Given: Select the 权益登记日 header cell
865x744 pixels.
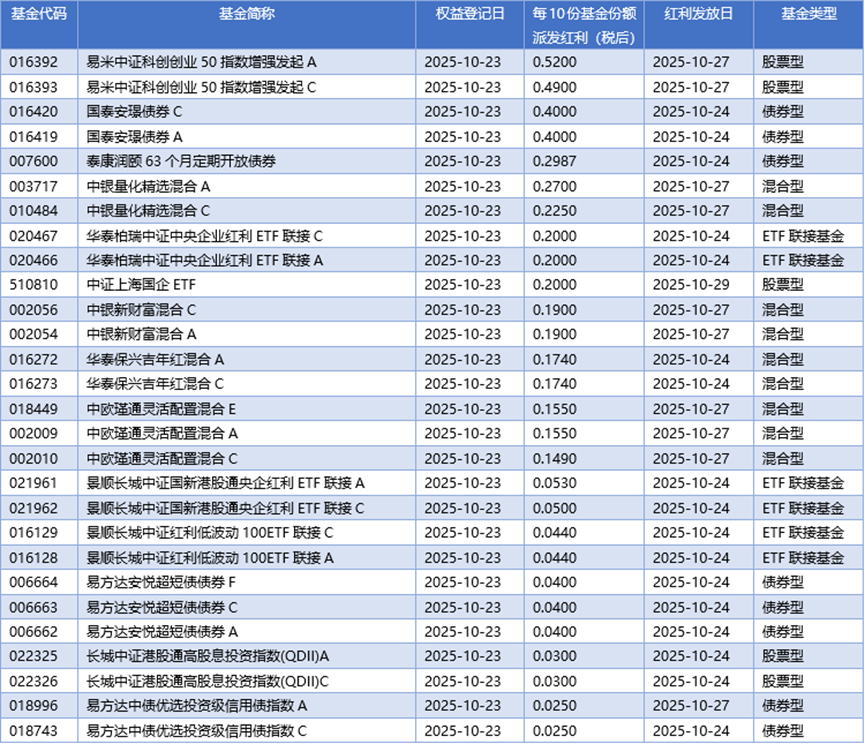Looking at the screenshot, I should (469, 13).
